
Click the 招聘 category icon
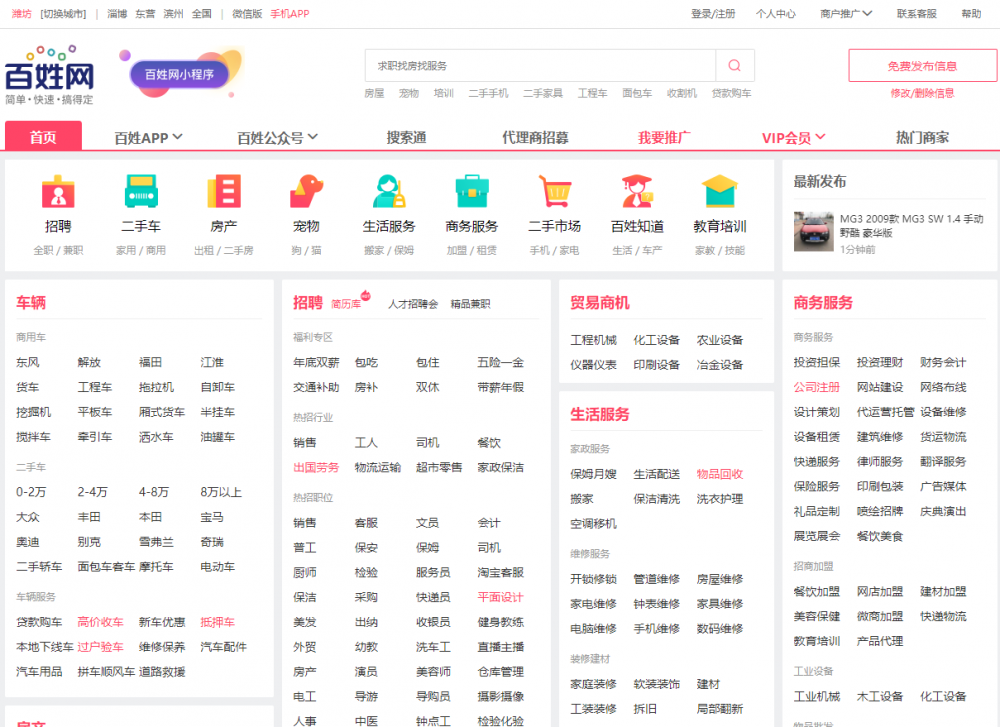pyautogui.click(x=58, y=191)
